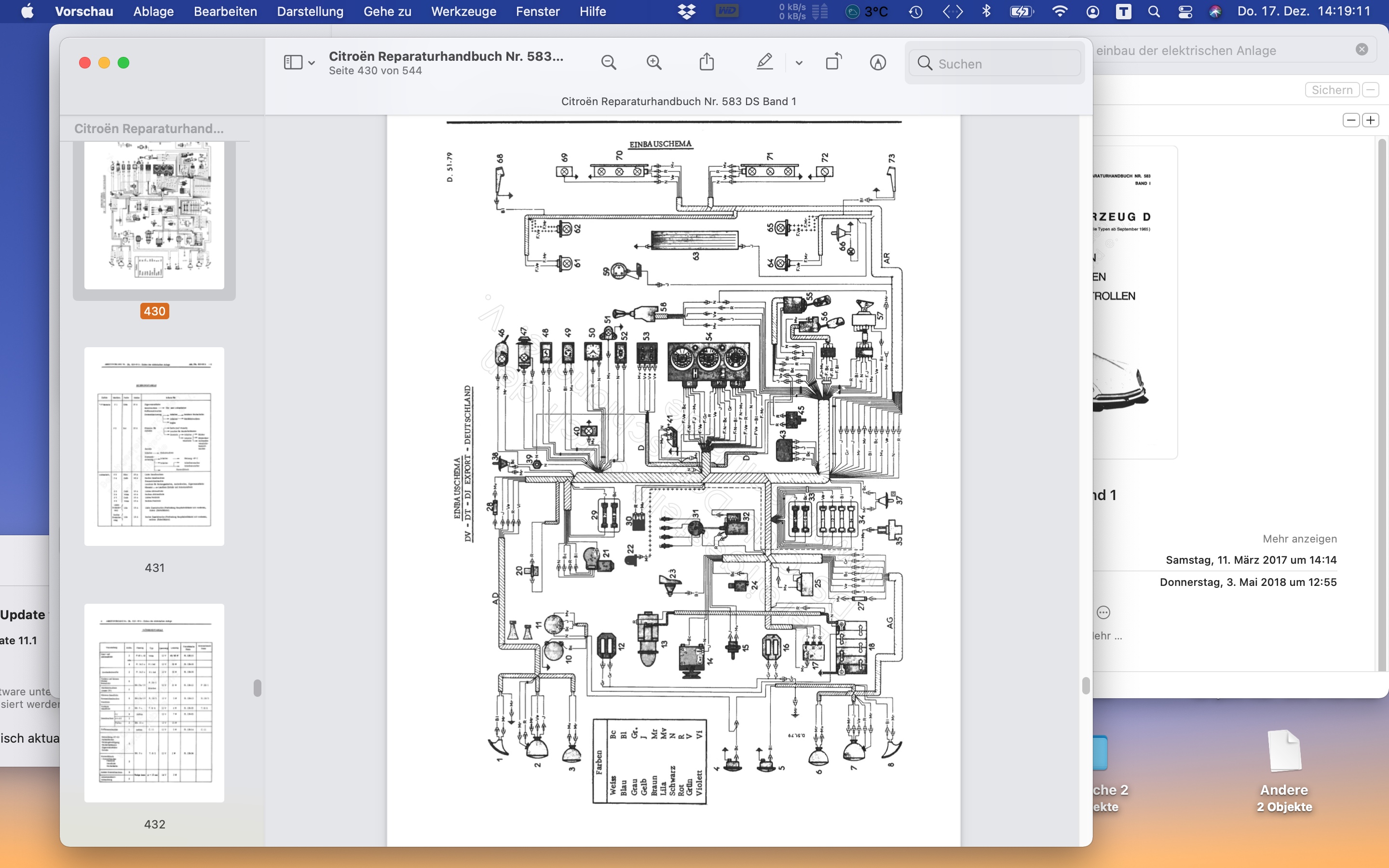Click the Sichern button

tap(1332, 90)
